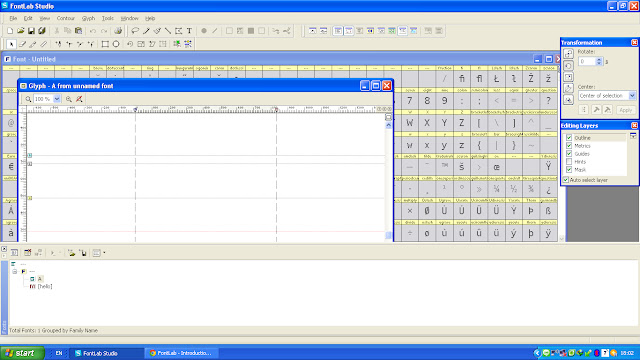
Task: Switch to the FontLab - Introduction browser taskbar button
Action: click(181, 353)
